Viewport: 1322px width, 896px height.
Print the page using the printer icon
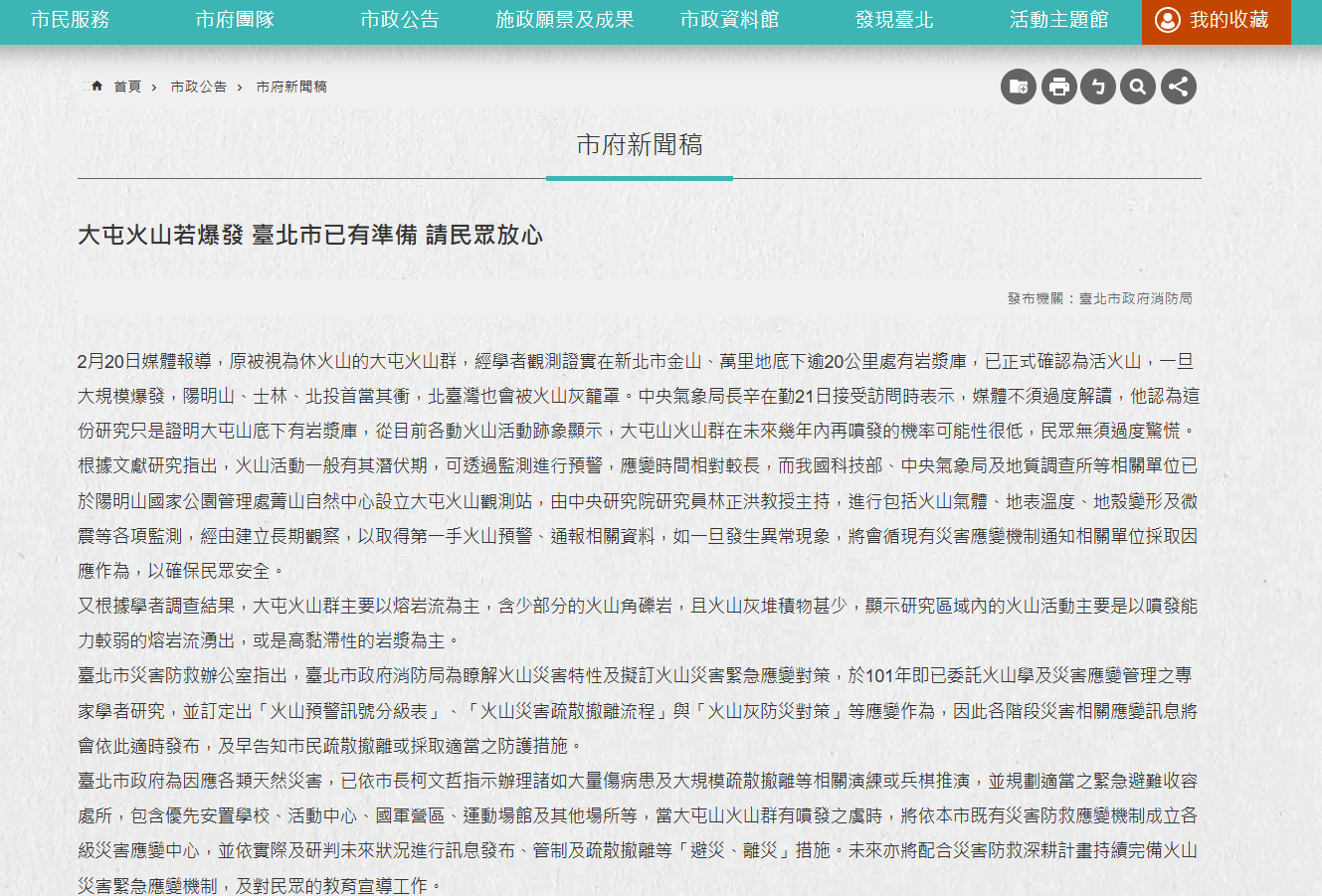tap(1058, 87)
